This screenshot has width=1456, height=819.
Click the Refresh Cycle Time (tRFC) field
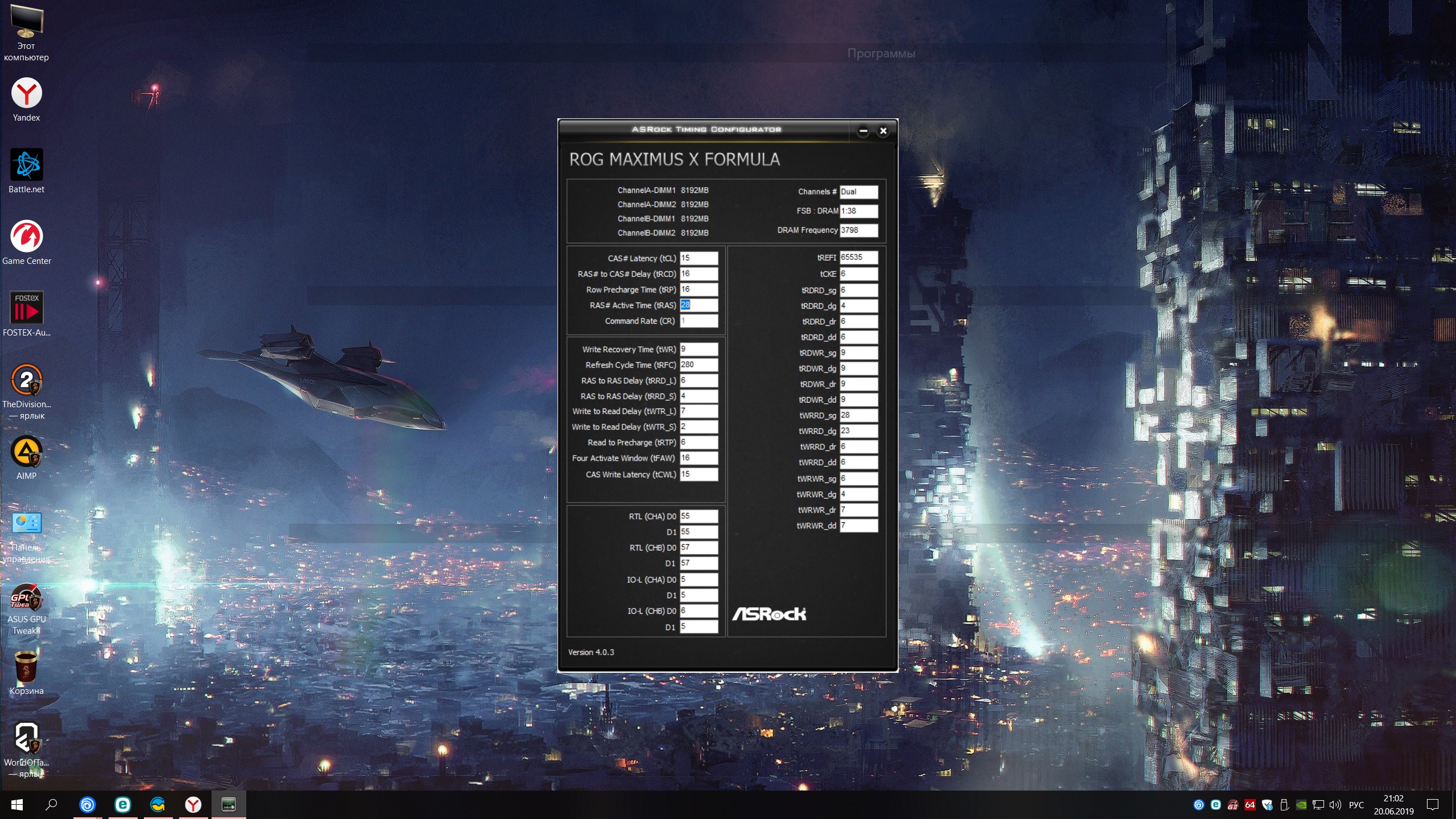[698, 365]
